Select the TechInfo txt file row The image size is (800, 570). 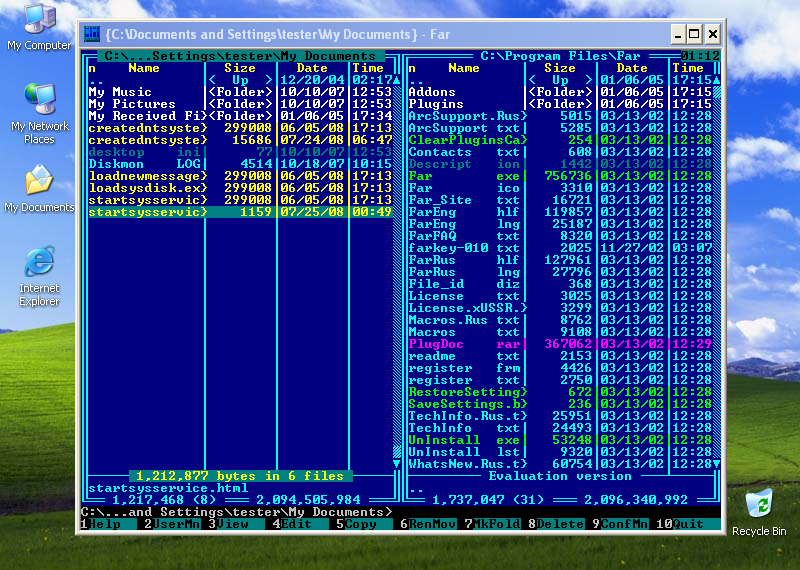click(560, 428)
